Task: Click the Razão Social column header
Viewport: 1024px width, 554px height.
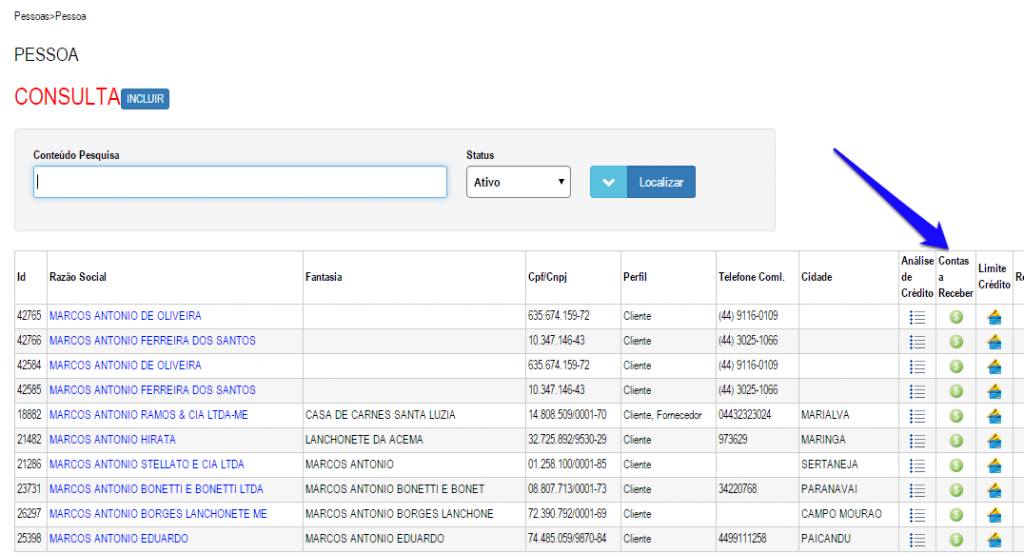Action: tap(78, 277)
